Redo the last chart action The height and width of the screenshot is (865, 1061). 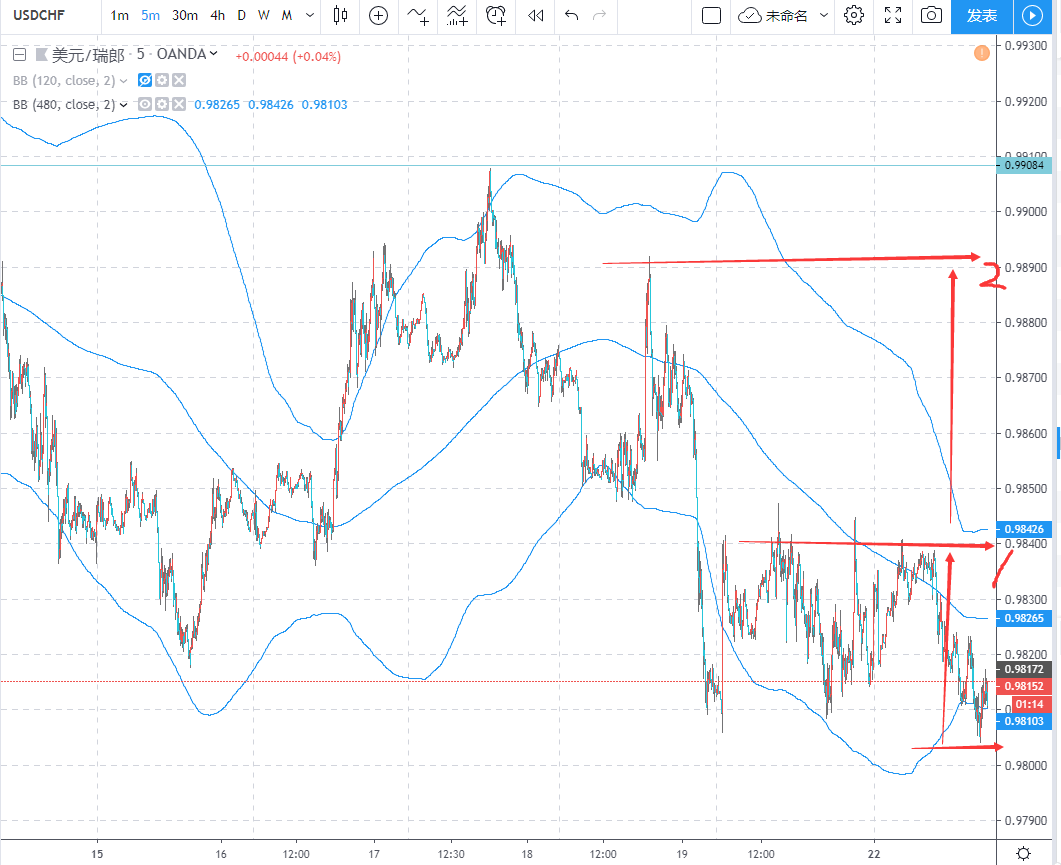pos(600,15)
